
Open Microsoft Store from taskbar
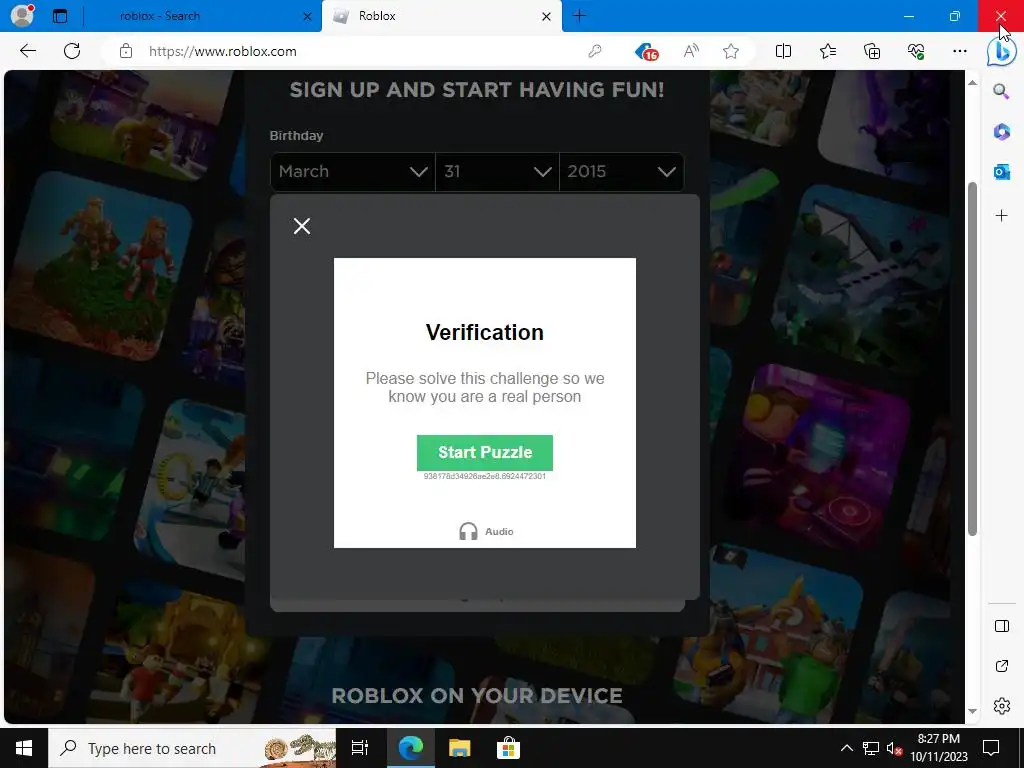(508, 748)
